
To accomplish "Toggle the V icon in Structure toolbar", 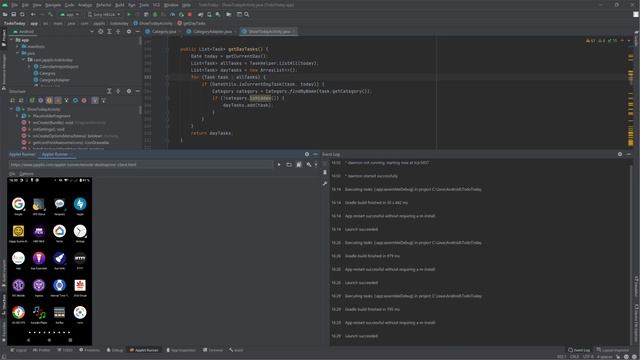I will [x=67, y=100].
